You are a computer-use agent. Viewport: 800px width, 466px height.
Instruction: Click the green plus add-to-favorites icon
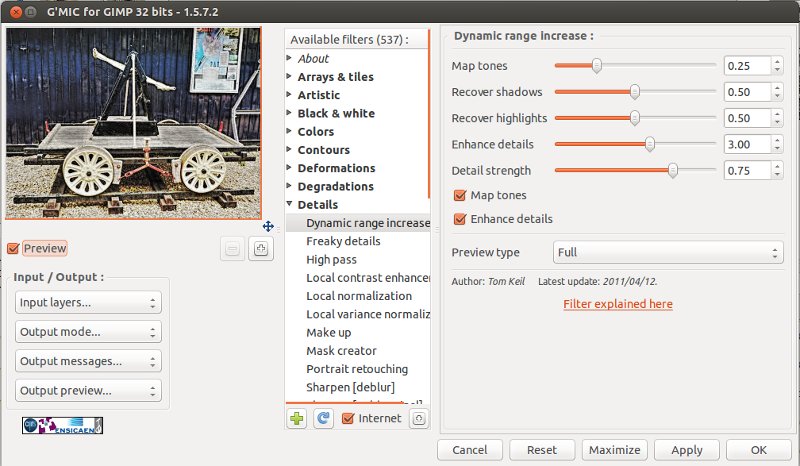[x=297, y=419]
